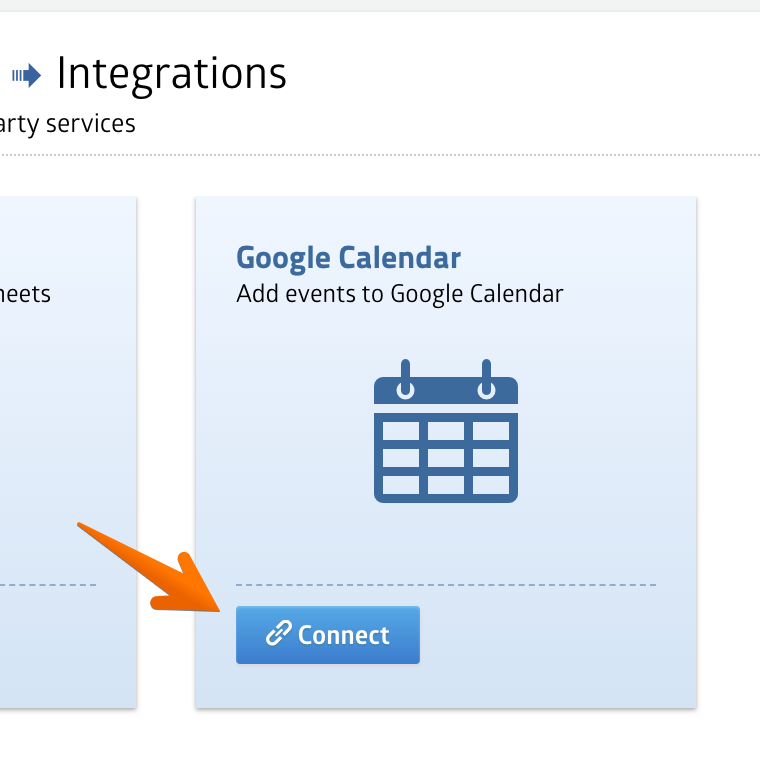Click the center grid cell of the calendar icon
The height and width of the screenshot is (772, 760).
coord(446,458)
